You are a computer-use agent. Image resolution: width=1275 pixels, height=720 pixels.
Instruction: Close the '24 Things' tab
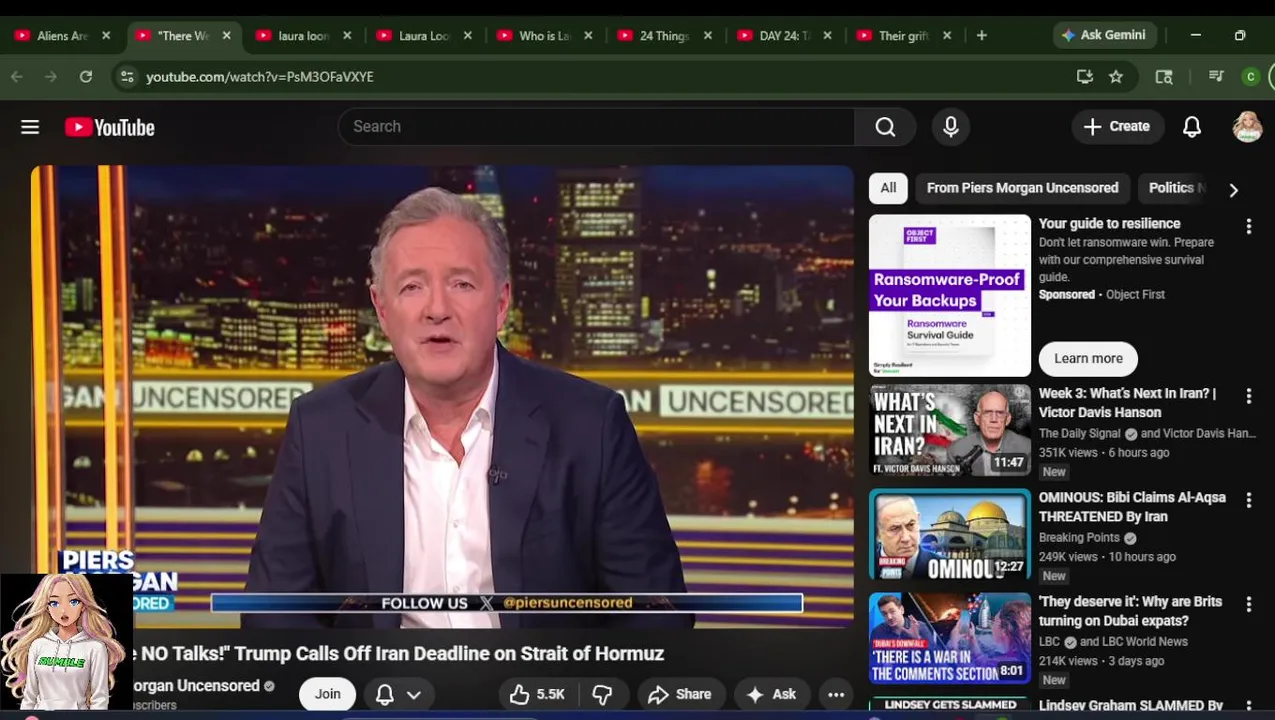click(x=708, y=35)
